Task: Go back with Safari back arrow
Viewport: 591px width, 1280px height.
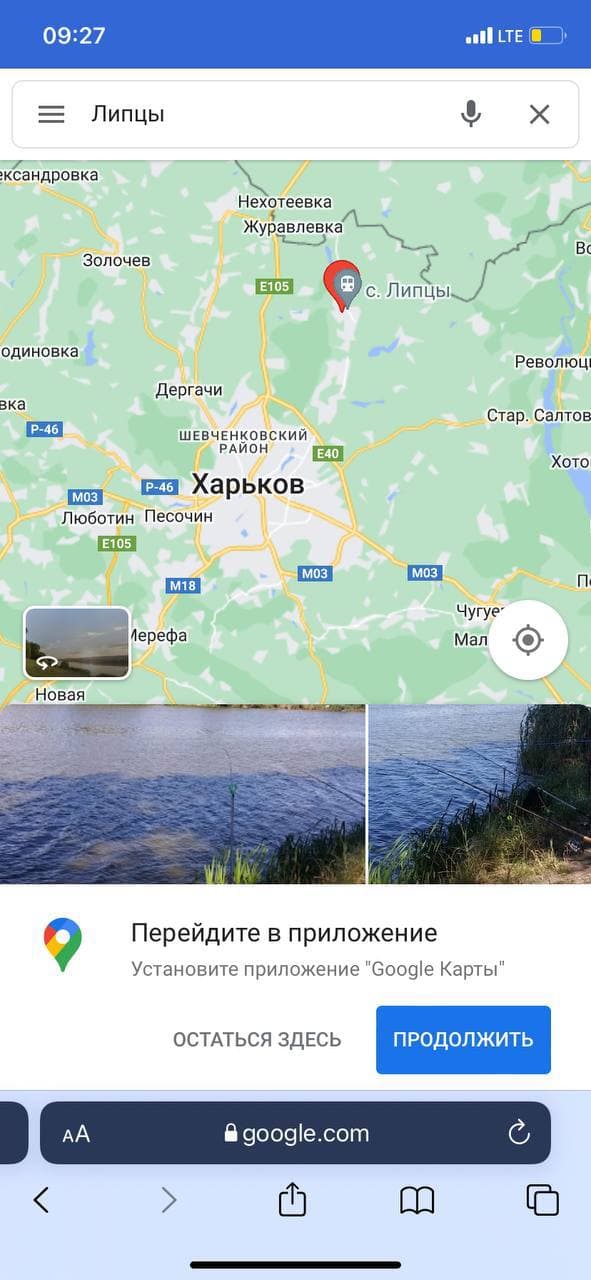Action: [x=41, y=1200]
